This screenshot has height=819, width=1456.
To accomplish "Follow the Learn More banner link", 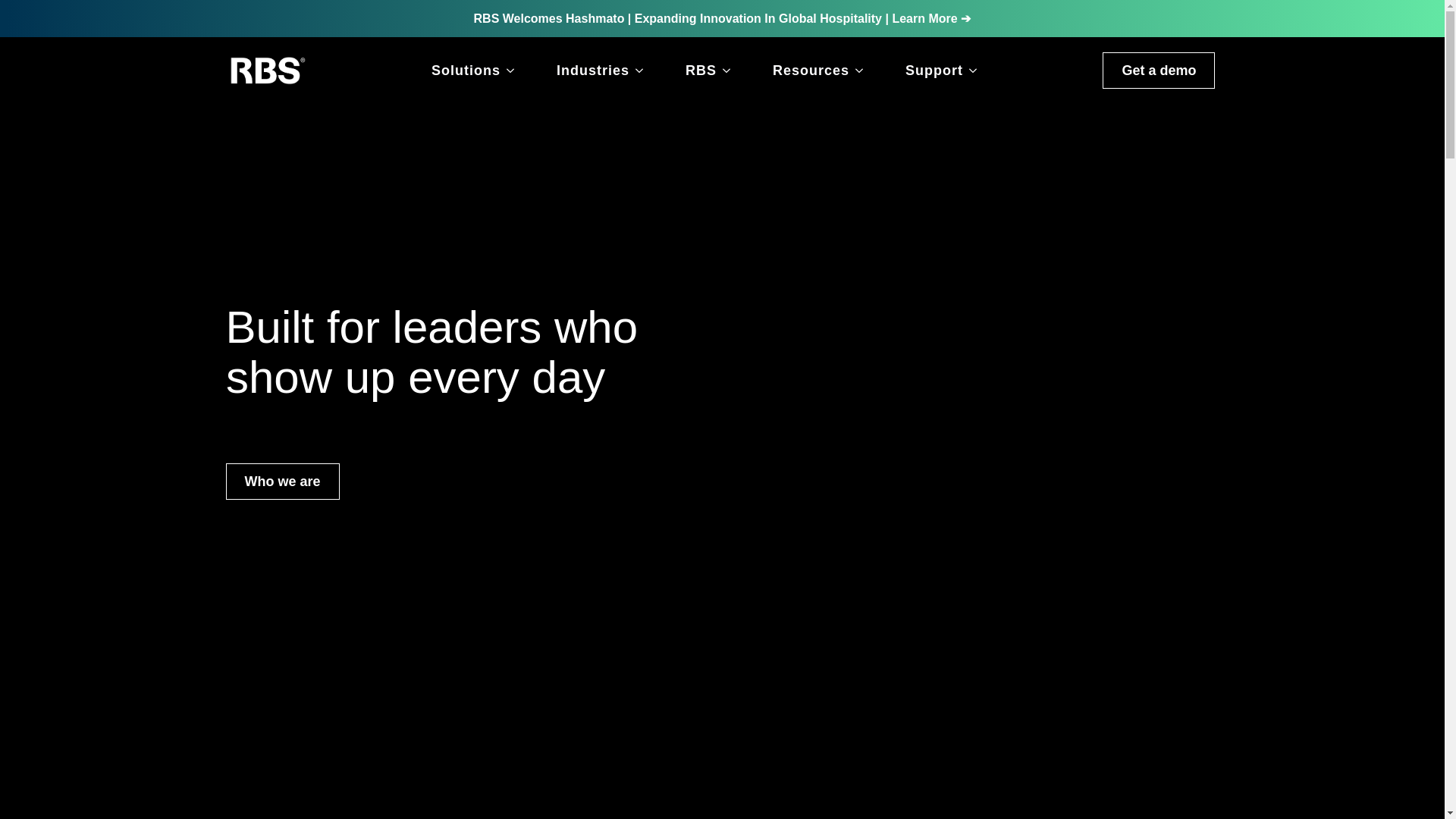I will (x=924, y=18).
